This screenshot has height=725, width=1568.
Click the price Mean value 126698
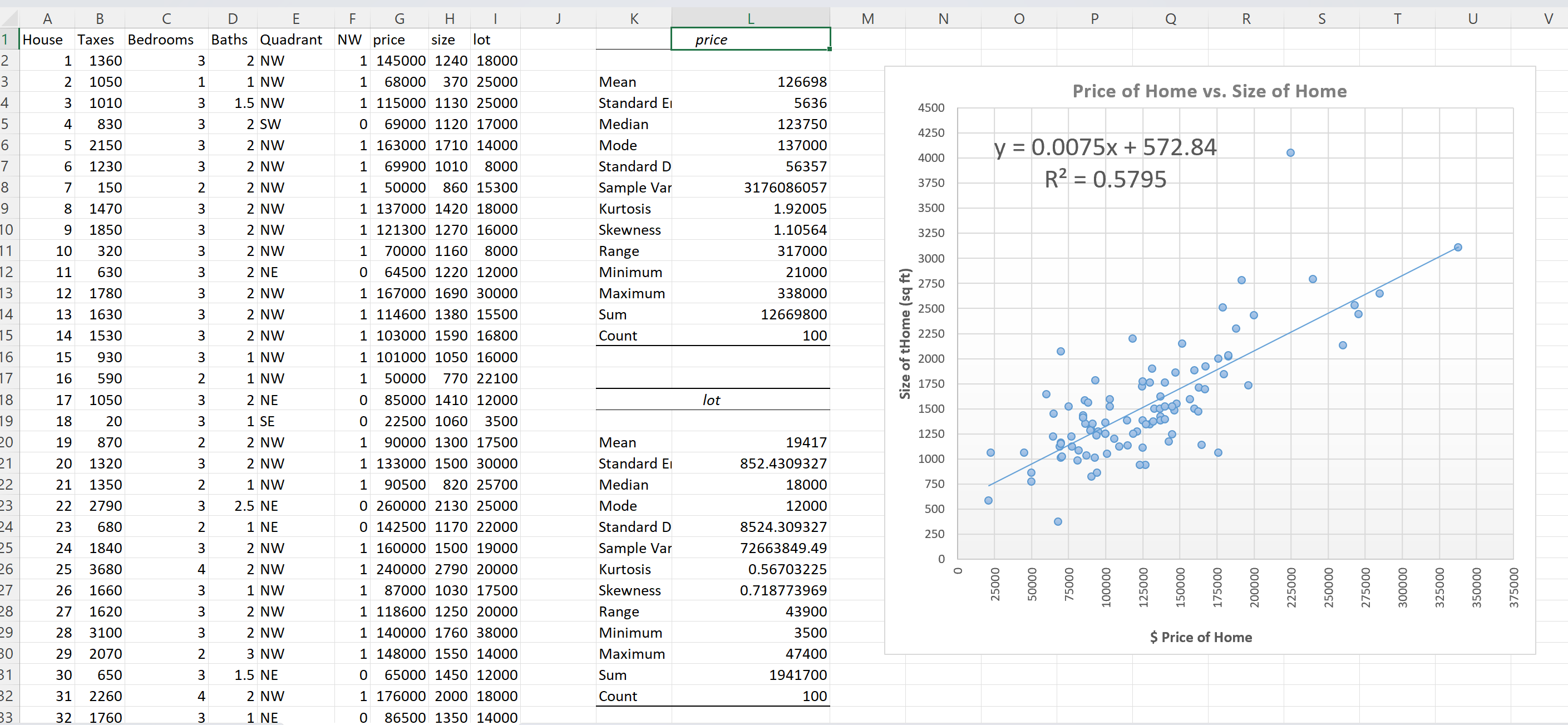tap(801, 82)
